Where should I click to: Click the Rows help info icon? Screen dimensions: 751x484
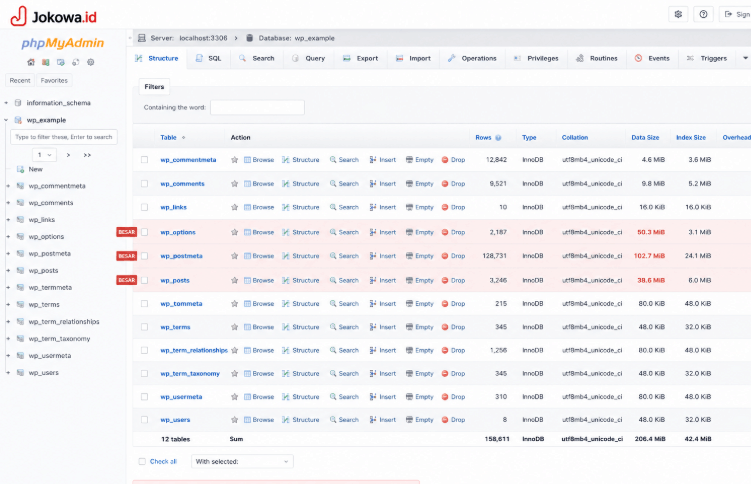(x=498, y=138)
